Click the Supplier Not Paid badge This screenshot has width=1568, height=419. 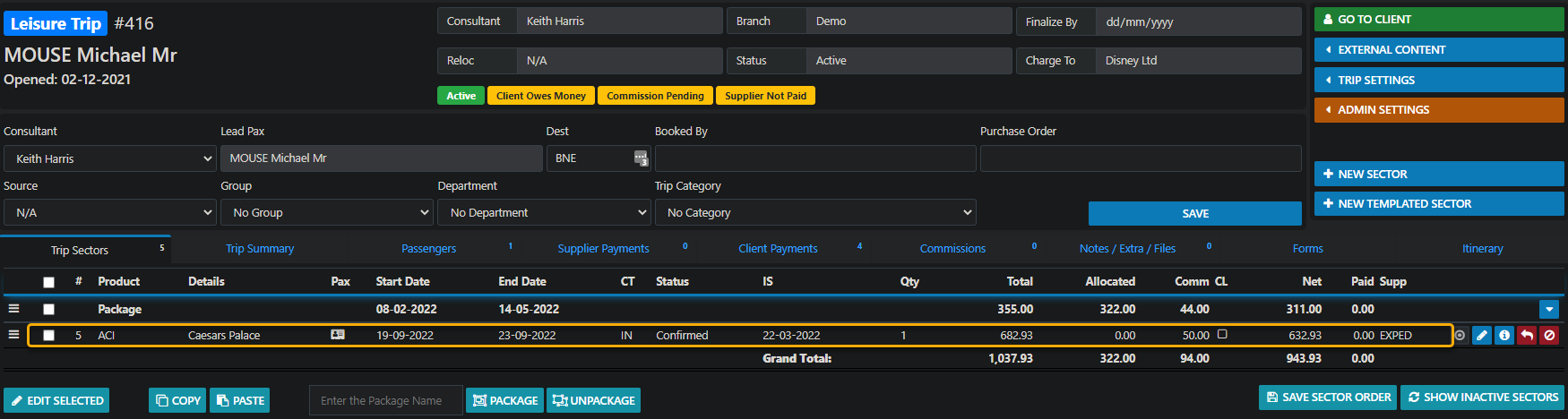pyautogui.click(x=766, y=96)
